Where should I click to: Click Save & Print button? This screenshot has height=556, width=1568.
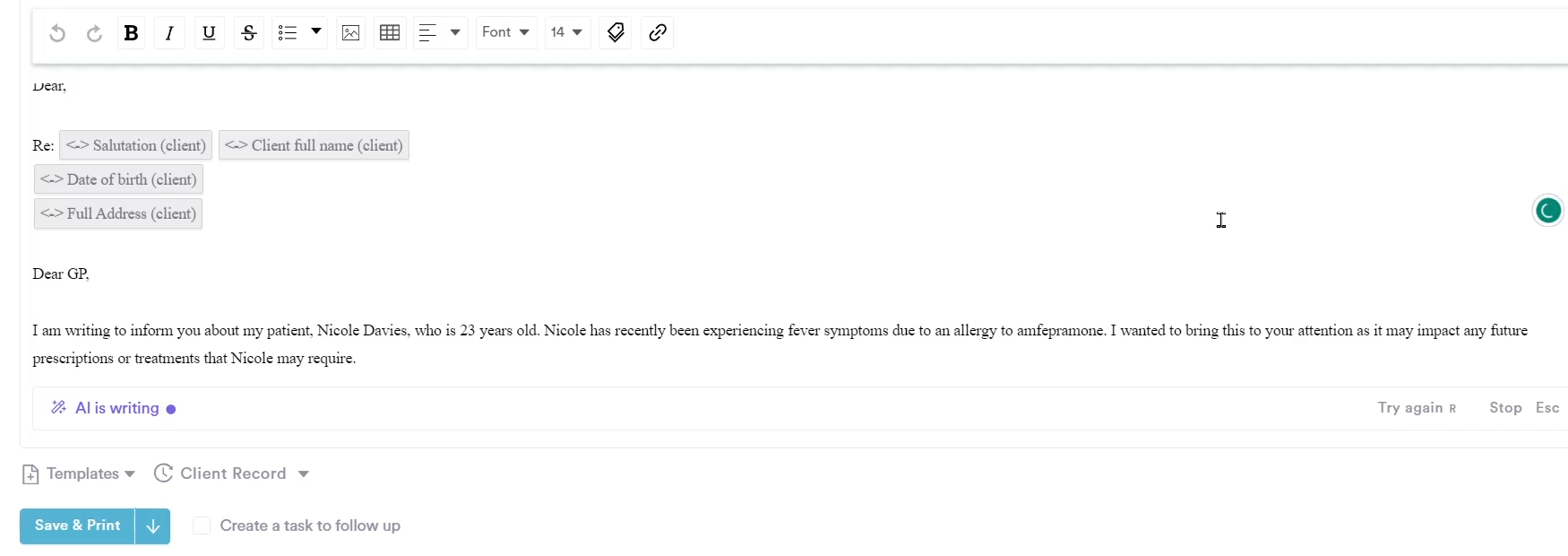(x=77, y=526)
